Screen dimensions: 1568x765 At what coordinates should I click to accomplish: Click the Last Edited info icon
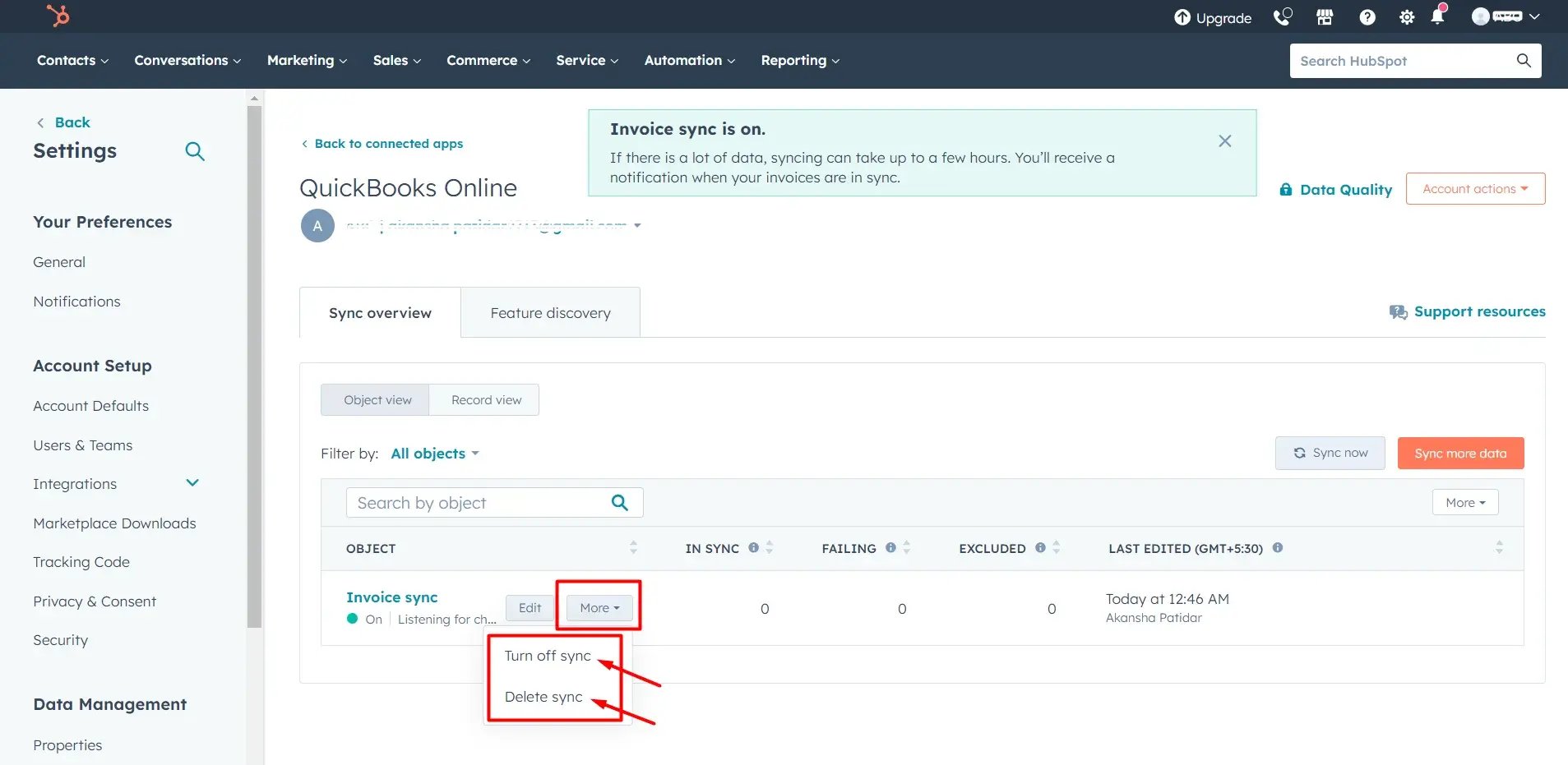[x=1278, y=547]
